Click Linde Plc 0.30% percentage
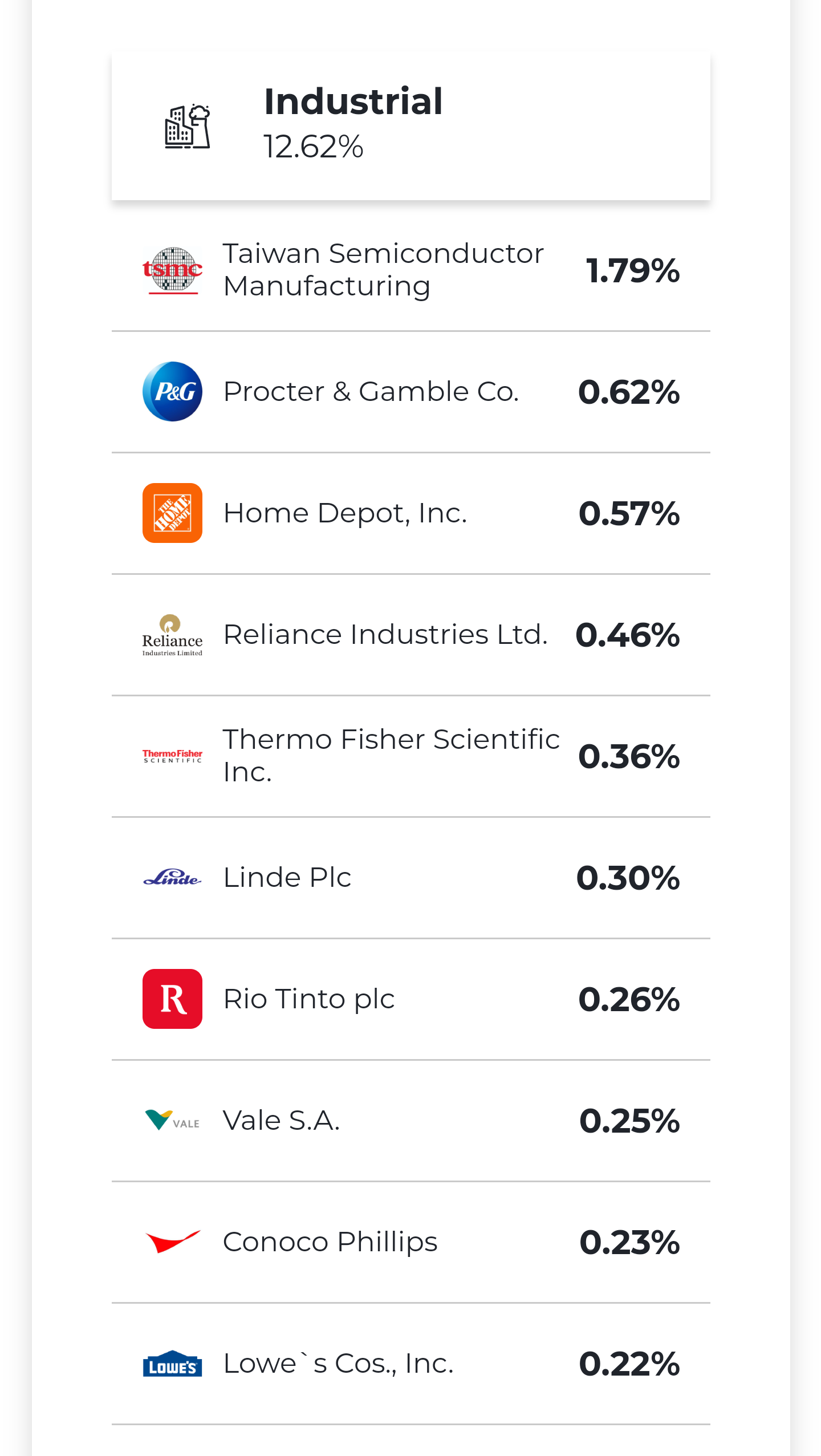Screen dimensions: 821x1456 point(628,878)
